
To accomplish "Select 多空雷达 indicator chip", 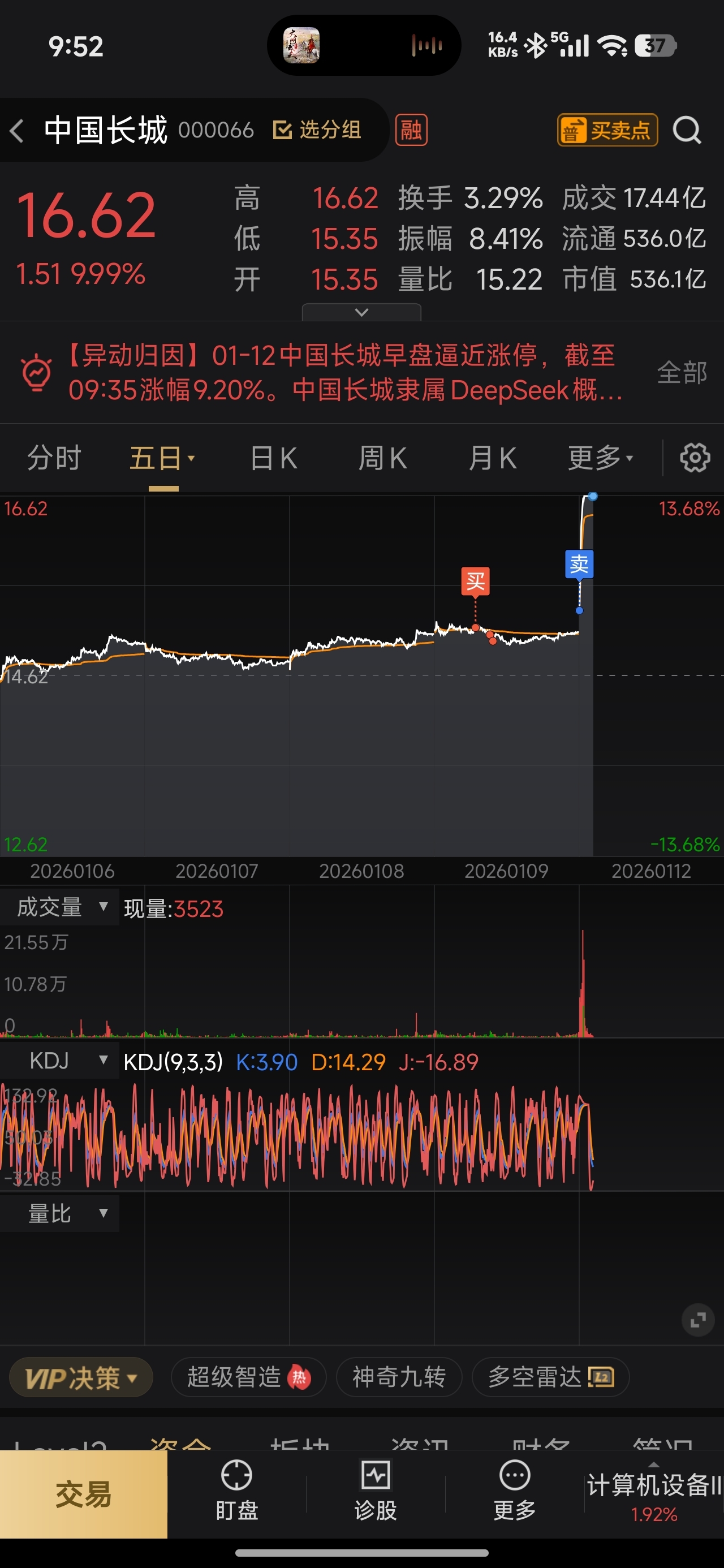I will [550, 1377].
